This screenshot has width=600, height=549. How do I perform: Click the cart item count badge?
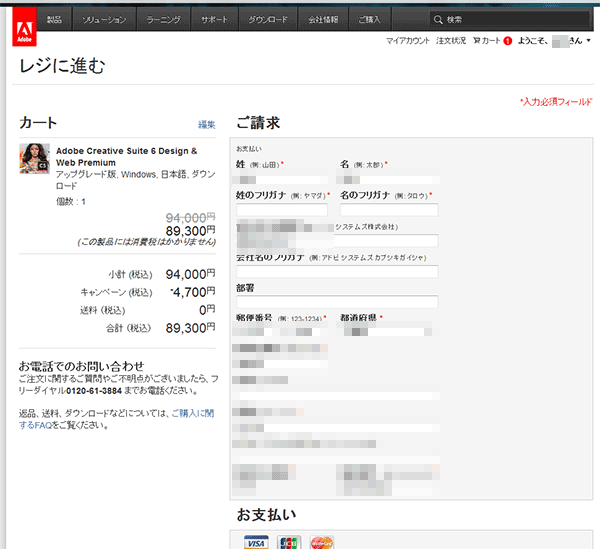point(508,41)
